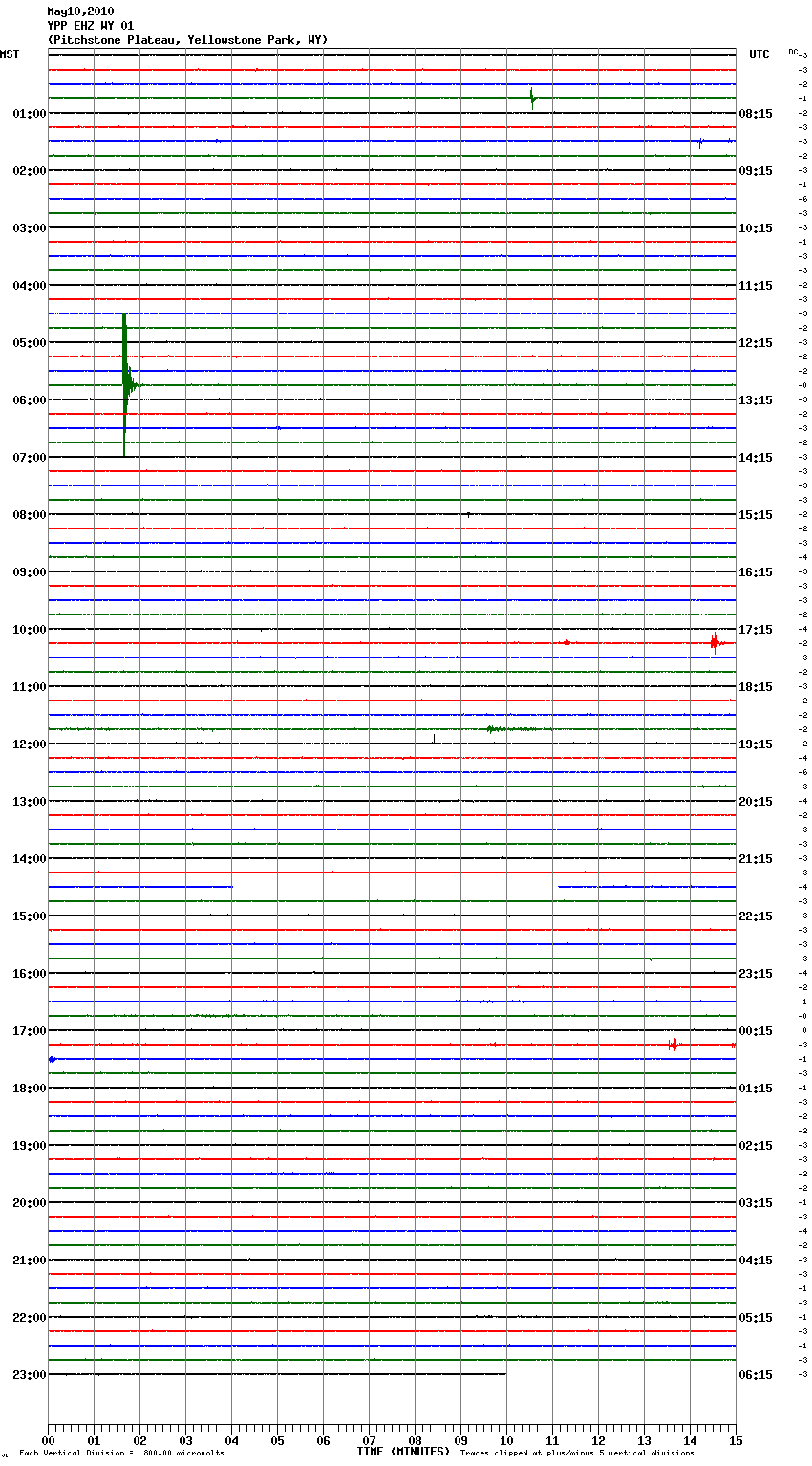Click the blue 14:30 trace segment before the data gap

pos(139,887)
